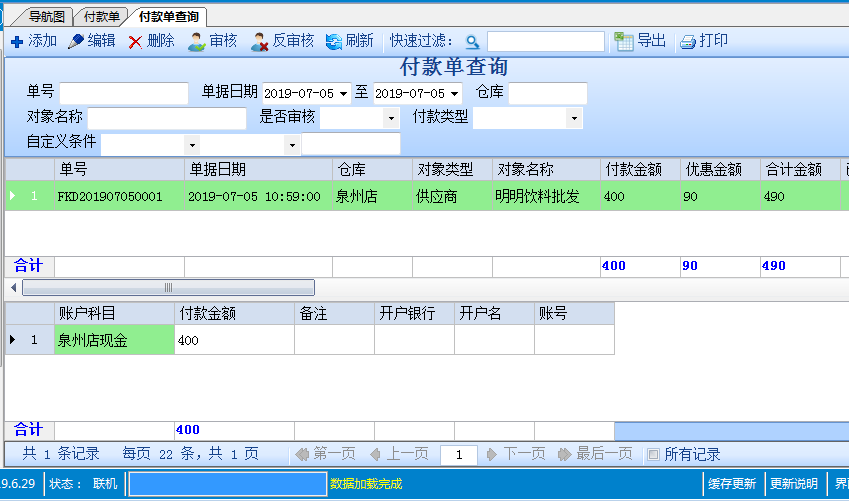This screenshot has width=849, height=501.
Task: Click the 账号 column header
Action: click(x=574, y=314)
